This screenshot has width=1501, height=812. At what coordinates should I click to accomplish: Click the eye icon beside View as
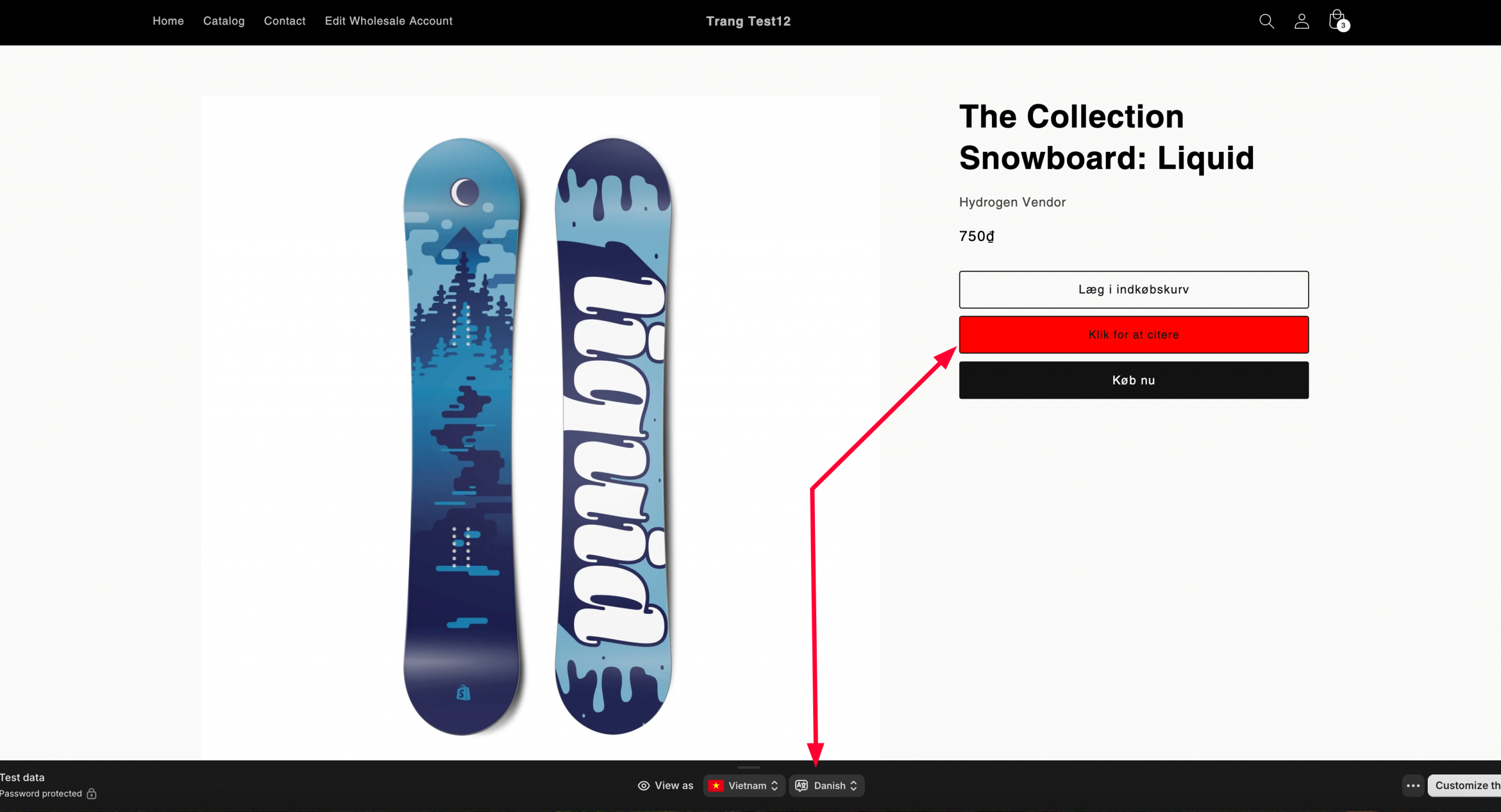[x=644, y=786]
